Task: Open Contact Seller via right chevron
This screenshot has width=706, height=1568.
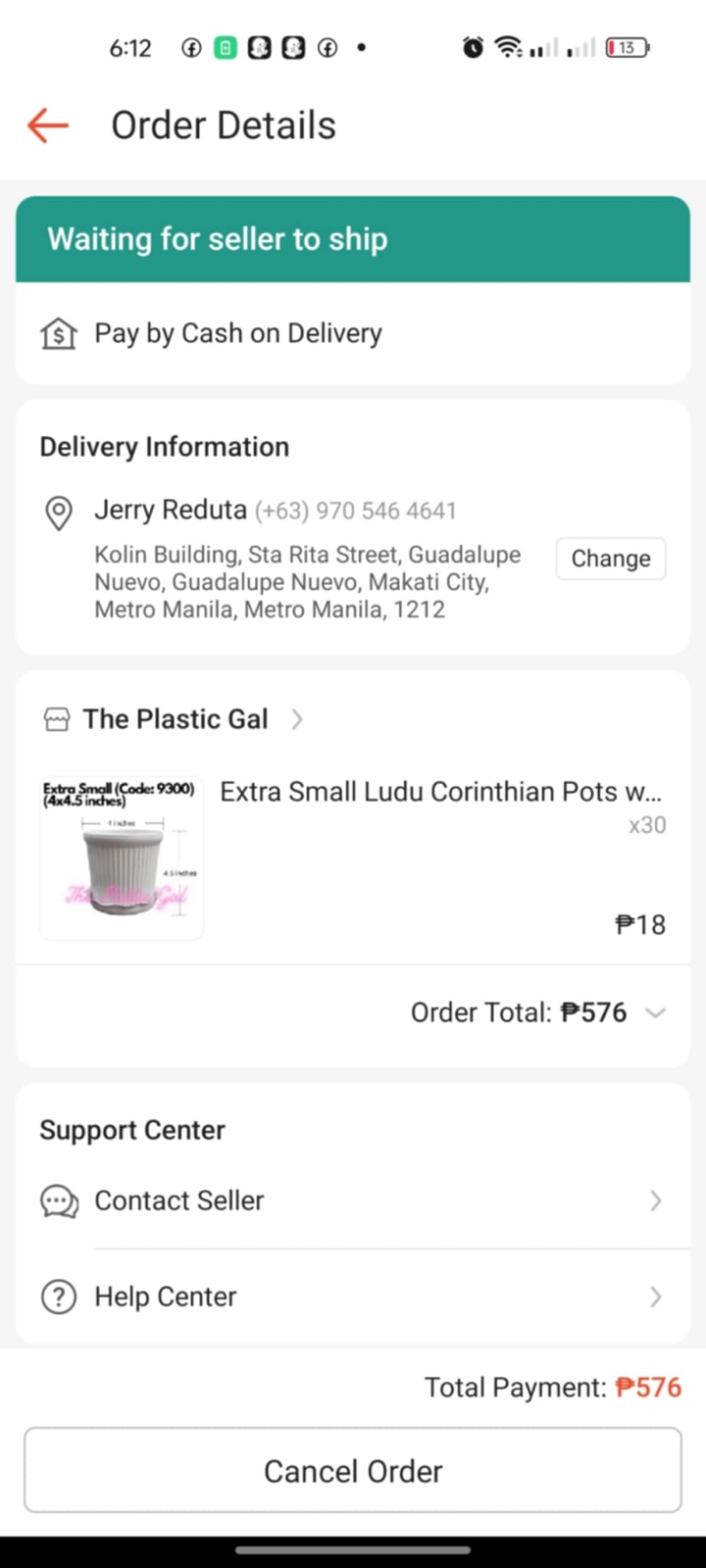Action: tap(656, 1200)
